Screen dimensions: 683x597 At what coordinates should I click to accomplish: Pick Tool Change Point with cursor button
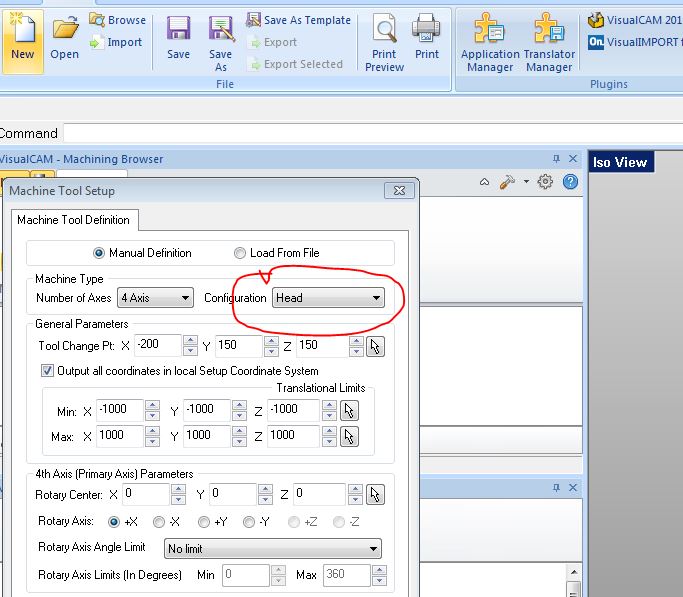pyautogui.click(x=375, y=347)
